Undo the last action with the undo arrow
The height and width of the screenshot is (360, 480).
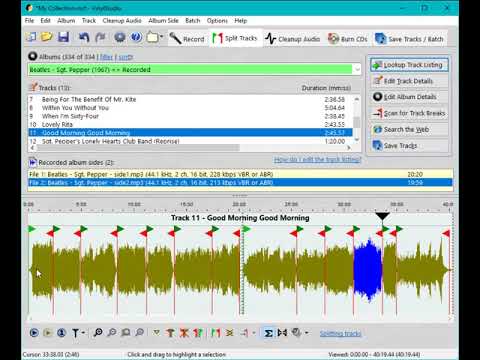click(84, 37)
